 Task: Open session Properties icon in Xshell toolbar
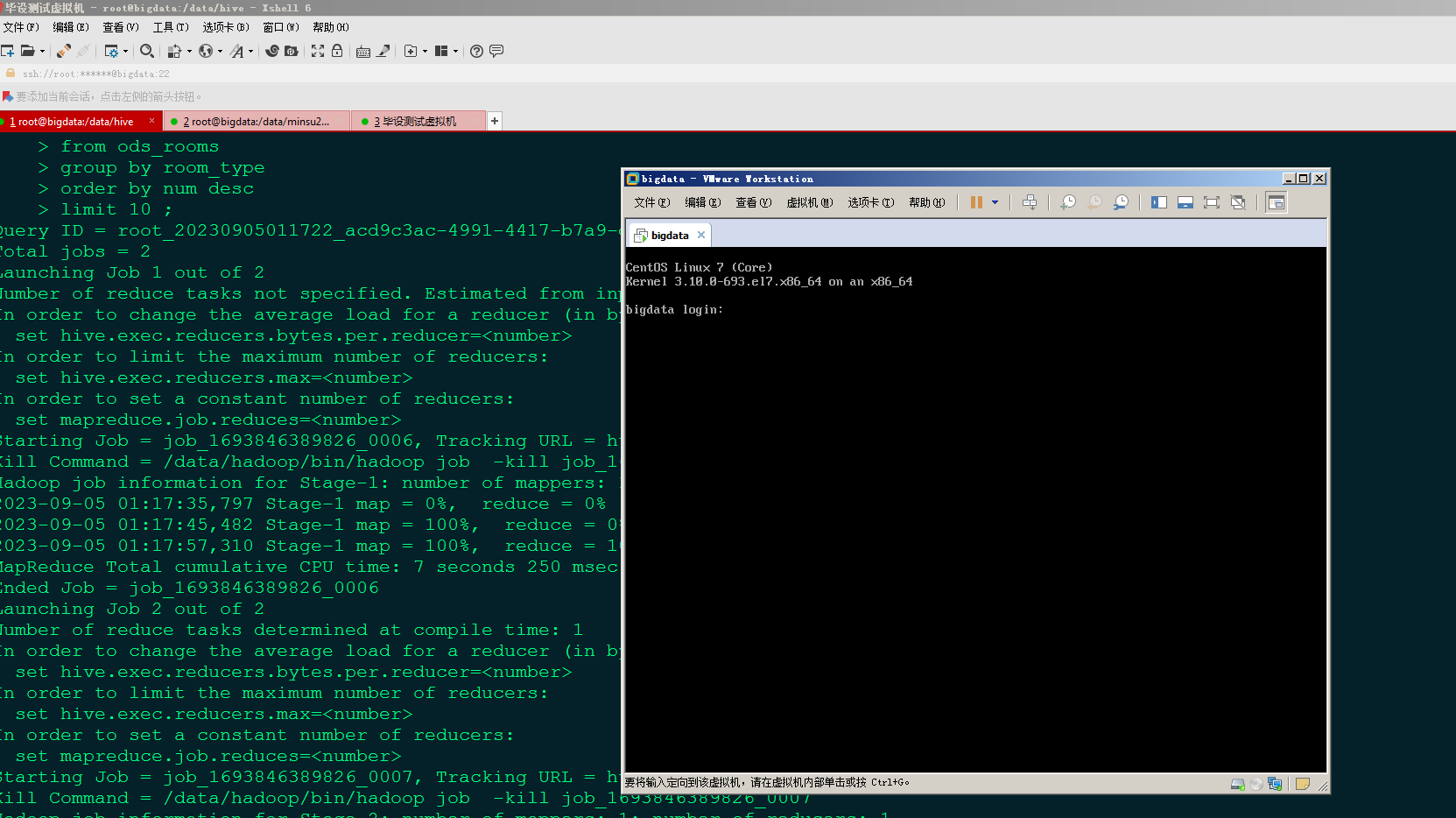pyautogui.click(x=111, y=51)
